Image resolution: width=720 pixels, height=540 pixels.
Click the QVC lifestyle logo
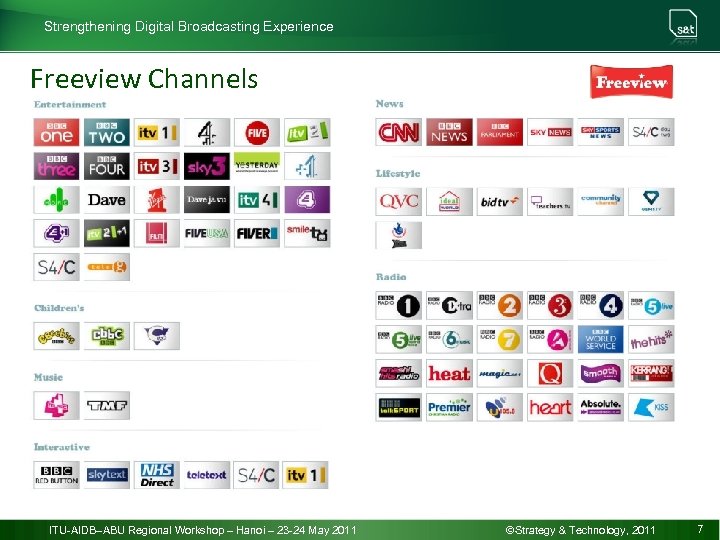pyautogui.click(x=399, y=202)
